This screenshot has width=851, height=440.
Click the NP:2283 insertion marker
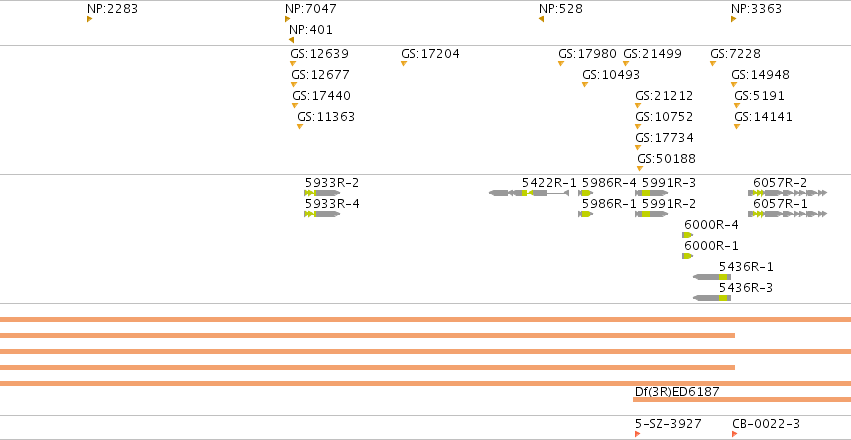(90, 19)
